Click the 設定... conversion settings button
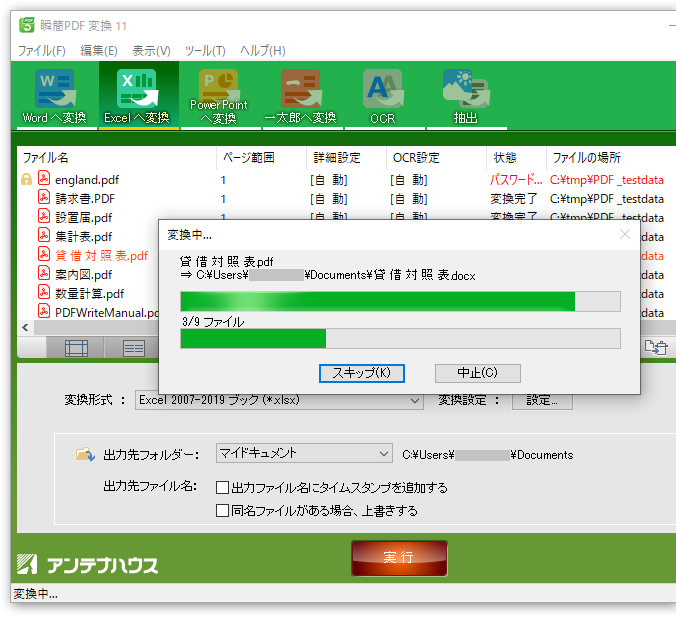 tap(542, 401)
